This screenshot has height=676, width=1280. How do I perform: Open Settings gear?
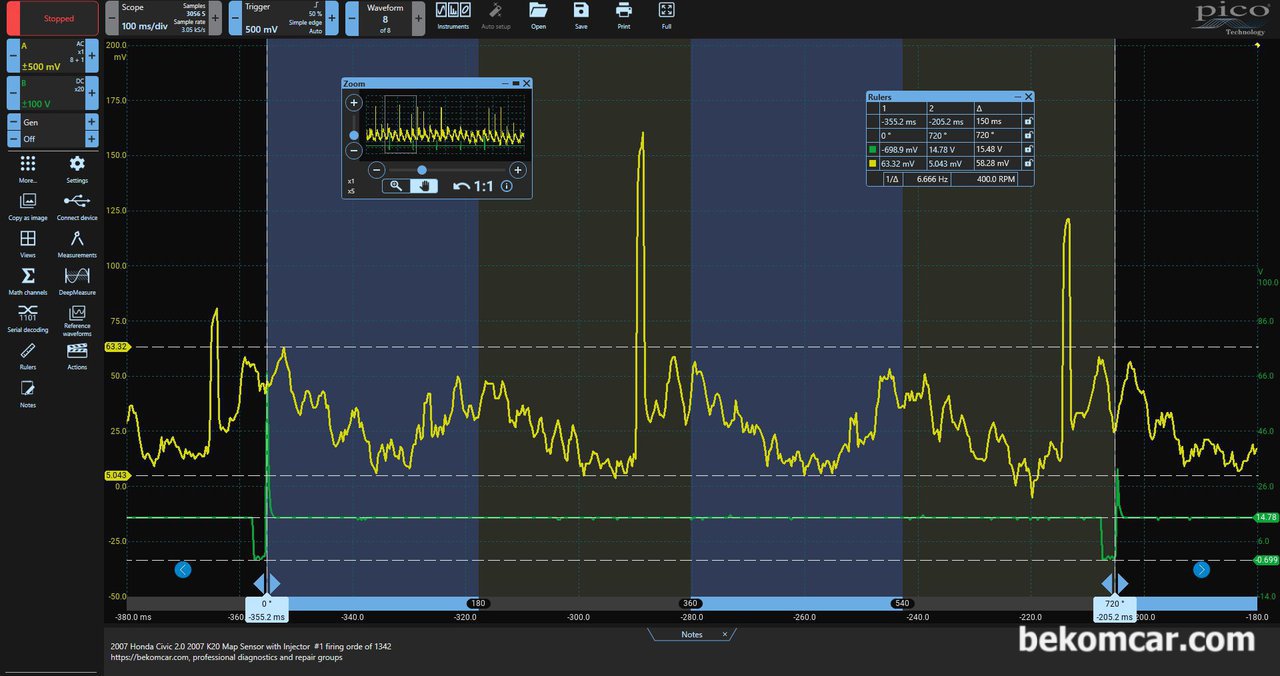[x=77, y=168]
